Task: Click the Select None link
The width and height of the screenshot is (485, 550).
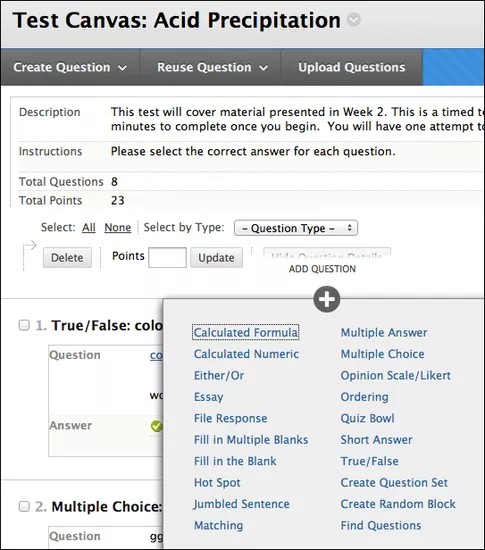Action: pos(118,228)
